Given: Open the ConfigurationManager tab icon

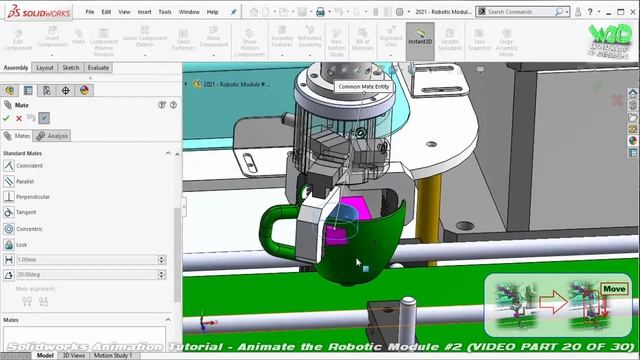Looking at the screenshot, I should click(47, 90).
